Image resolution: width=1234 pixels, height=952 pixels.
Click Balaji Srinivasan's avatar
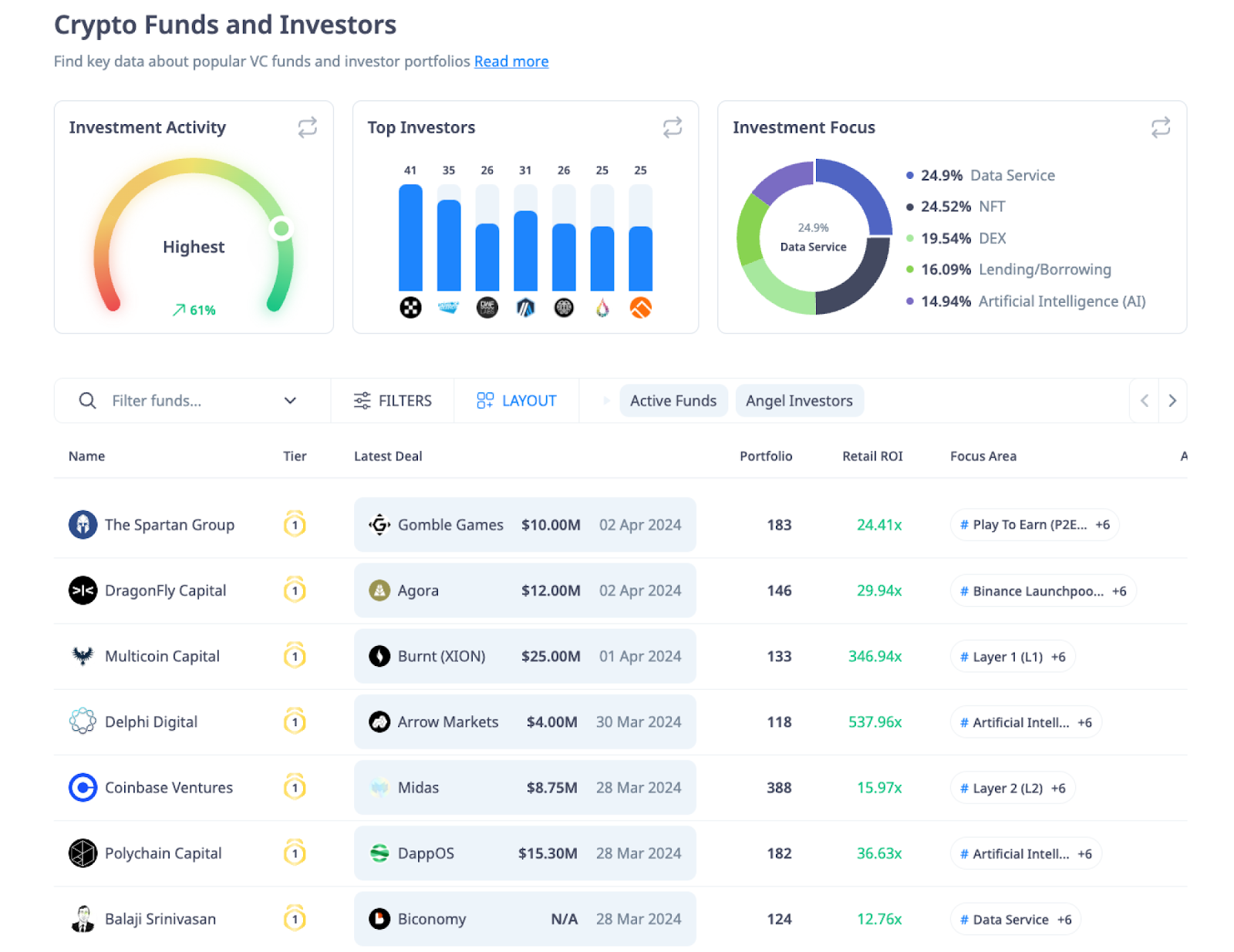pyautogui.click(x=83, y=919)
